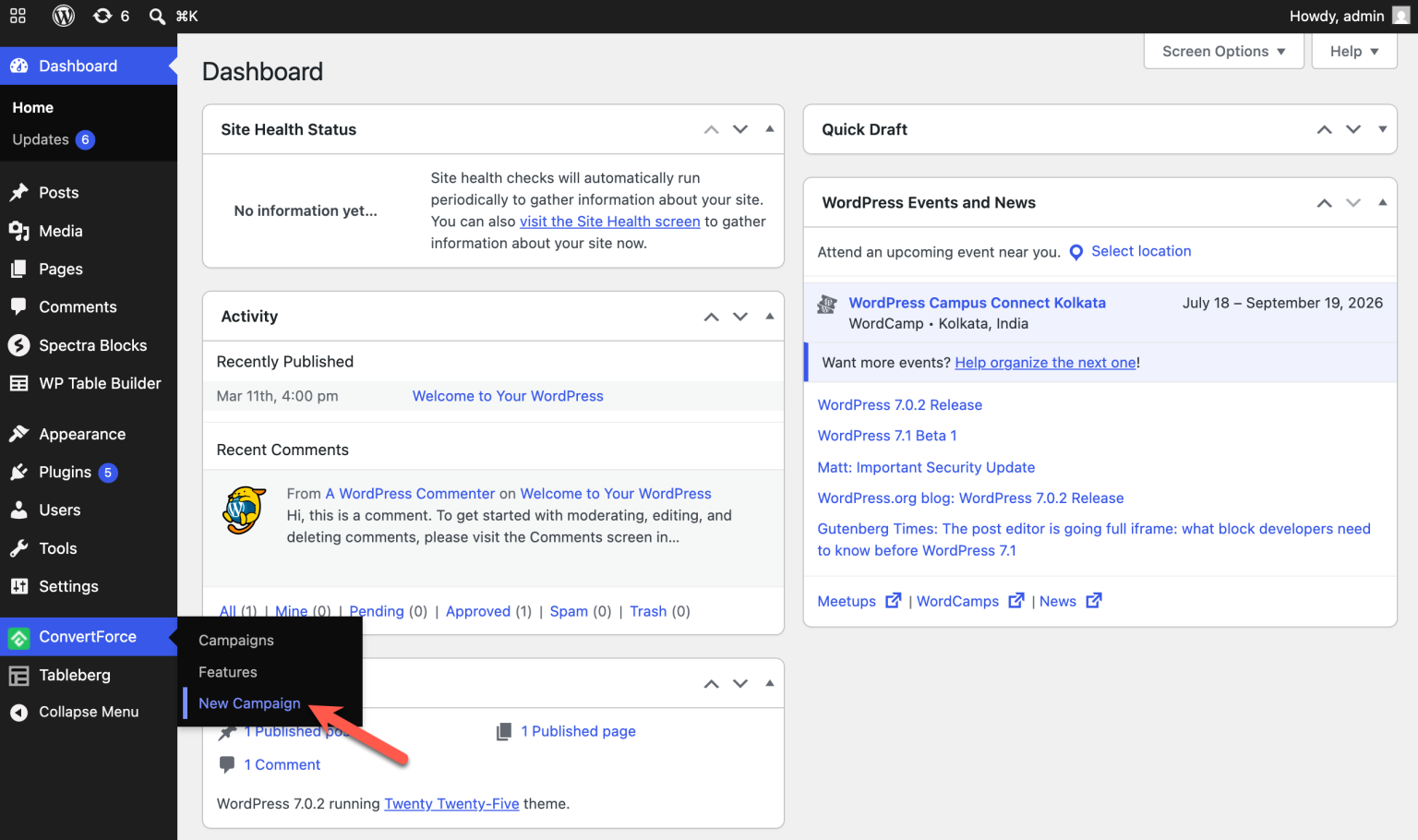Click the four-squares grid icon in admin bar
The width and height of the screenshot is (1418, 840).
pyautogui.click(x=18, y=16)
